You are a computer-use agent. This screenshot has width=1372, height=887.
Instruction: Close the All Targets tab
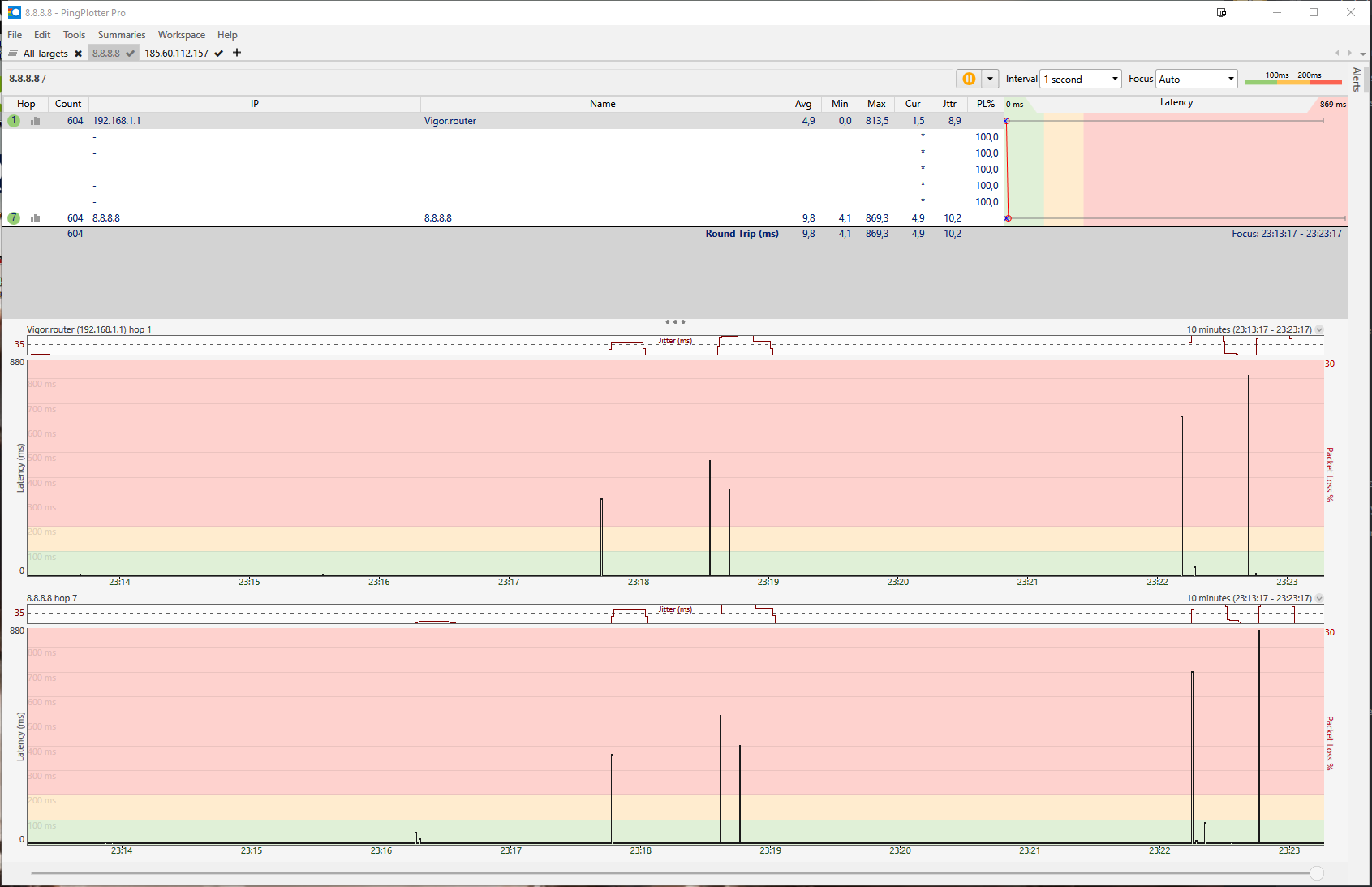[78, 54]
